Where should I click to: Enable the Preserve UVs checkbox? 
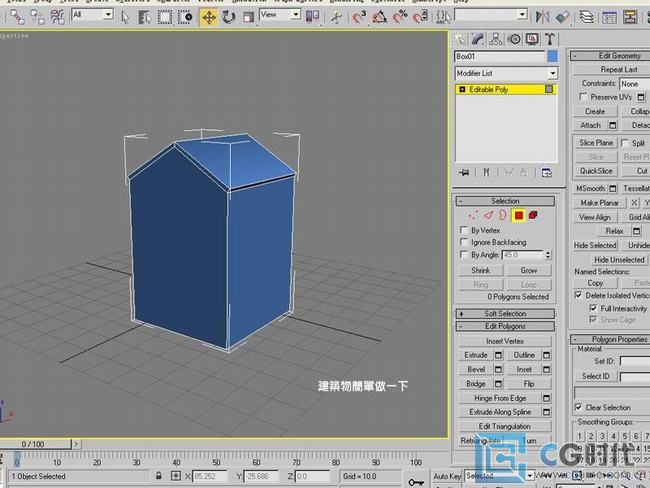(583, 97)
